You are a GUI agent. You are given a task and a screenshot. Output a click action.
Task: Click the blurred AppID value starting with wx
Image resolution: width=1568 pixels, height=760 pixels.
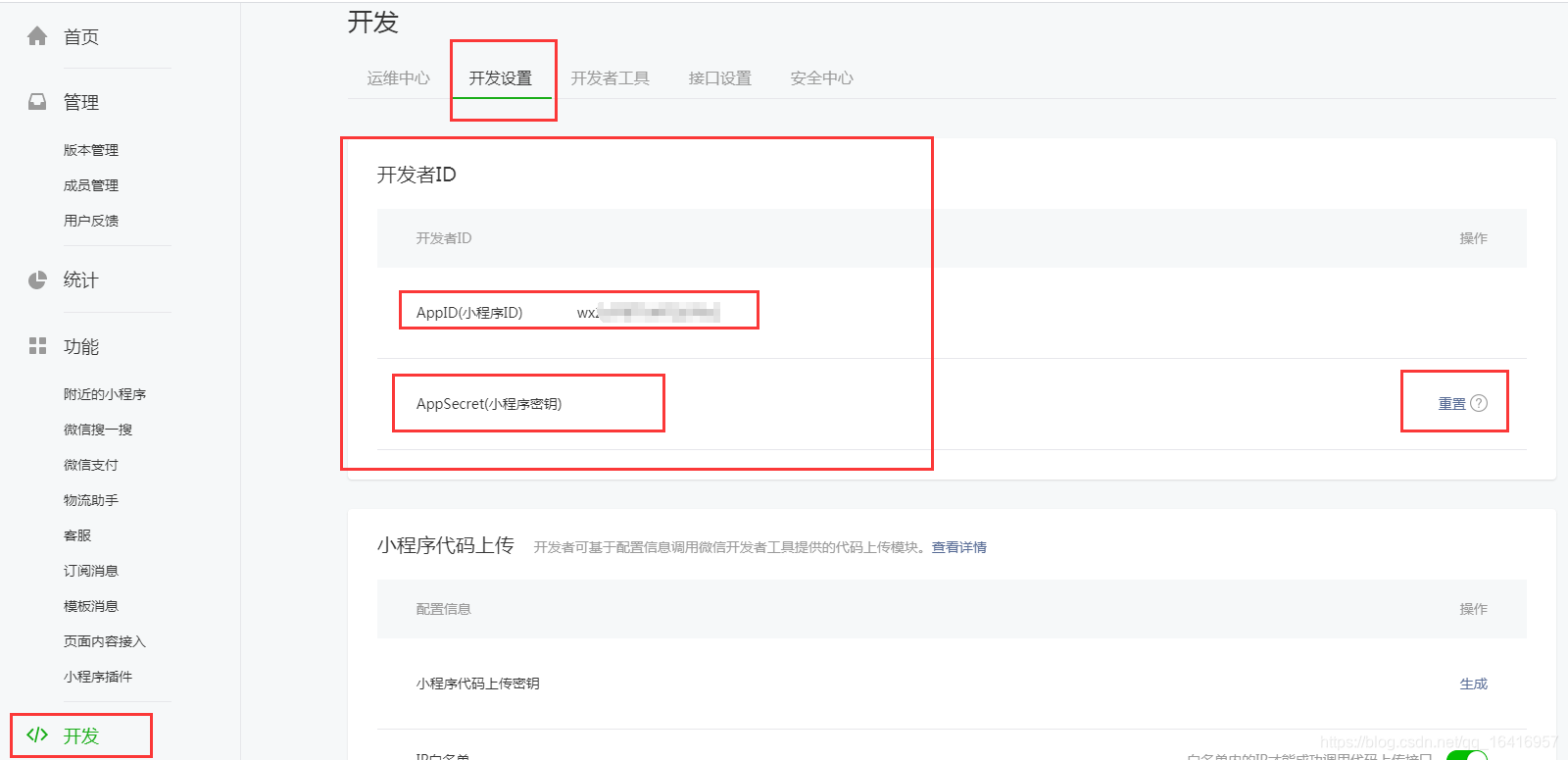649,313
